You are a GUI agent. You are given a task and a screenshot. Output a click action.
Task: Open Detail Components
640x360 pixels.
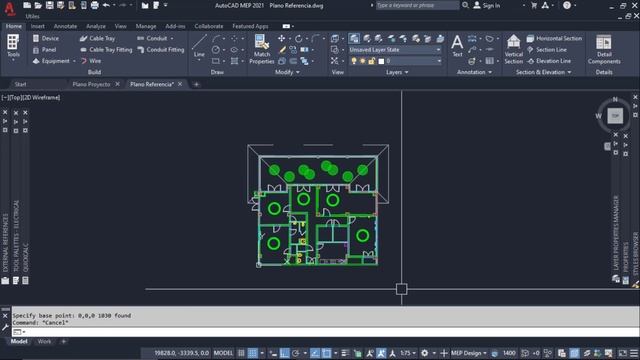click(x=604, y=49)
